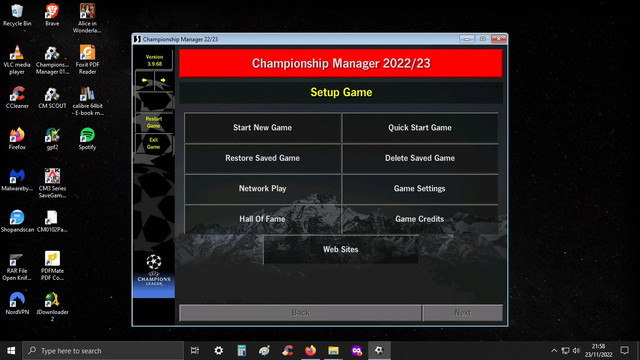This screenshot has width=640, height=360.
Task: Click the Firefox taskbar icon
Action: point(311,351)
